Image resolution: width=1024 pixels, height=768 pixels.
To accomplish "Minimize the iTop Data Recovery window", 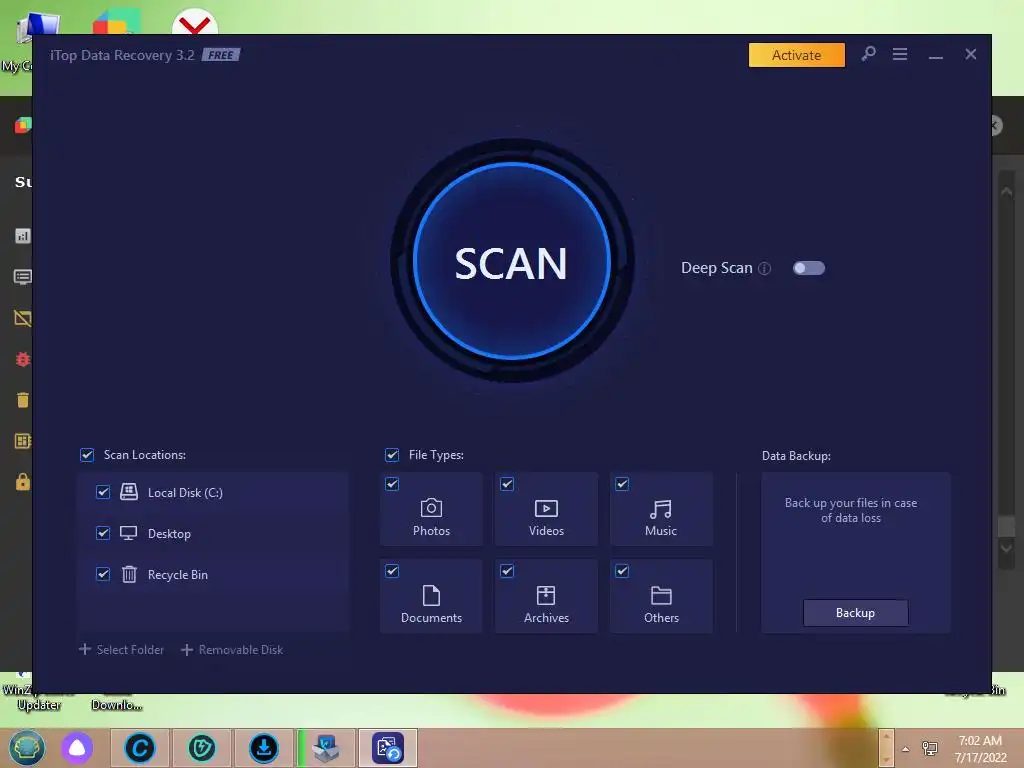I will click(x=936, y=55).
